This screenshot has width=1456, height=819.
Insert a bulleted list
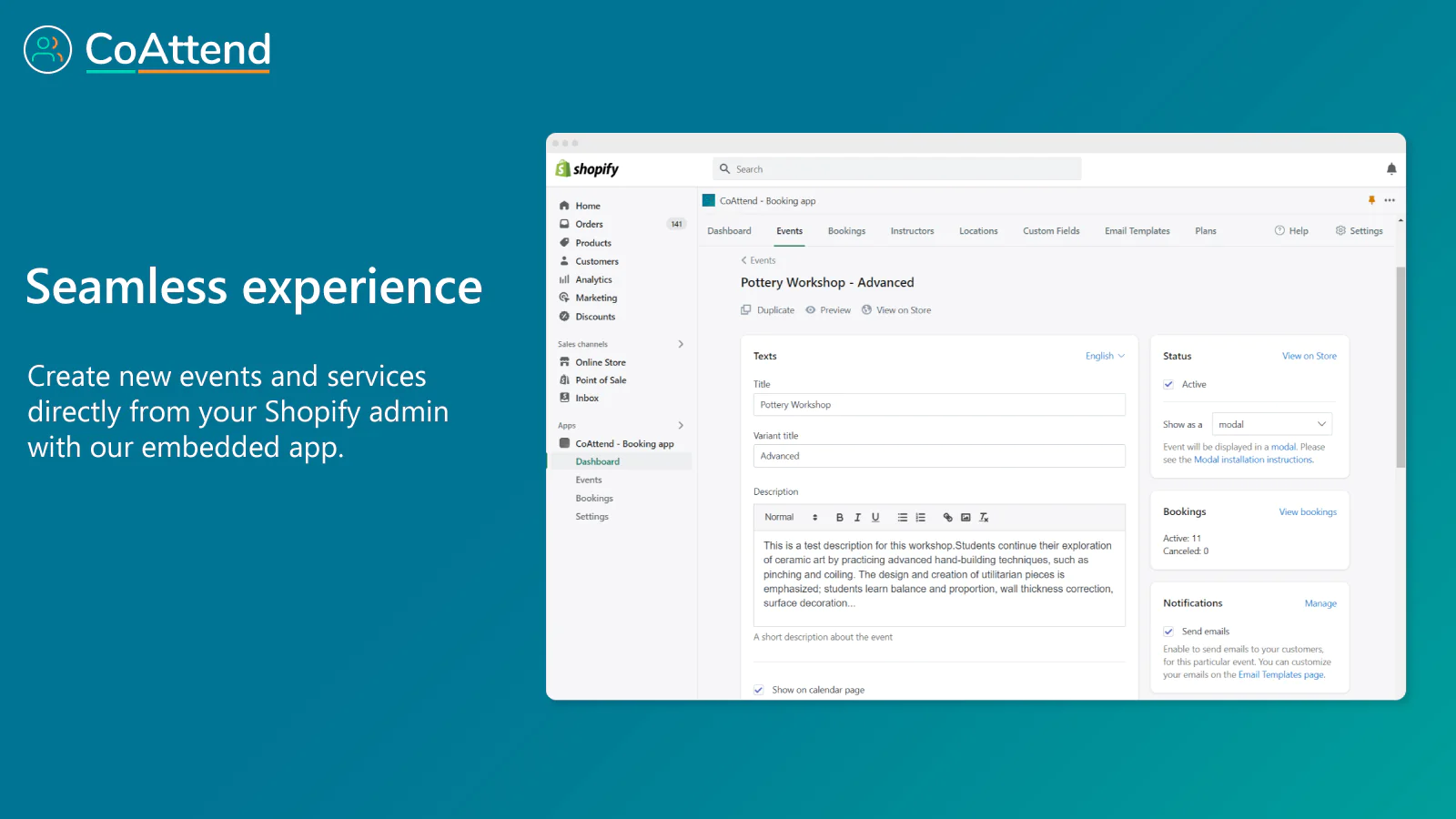[x=902, y=517]
